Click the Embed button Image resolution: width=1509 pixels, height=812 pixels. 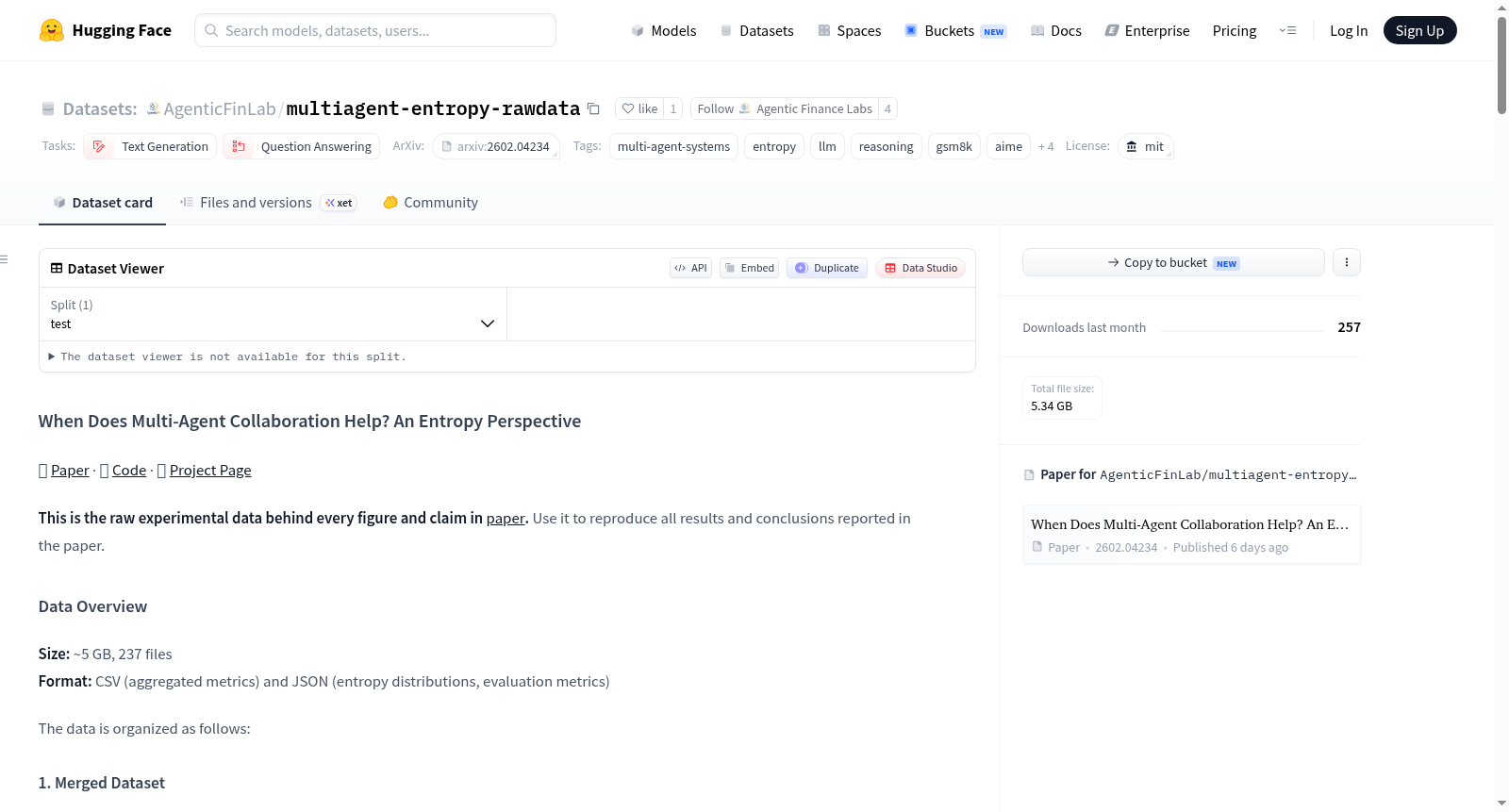pyautogui.click(x=749, y=268)
